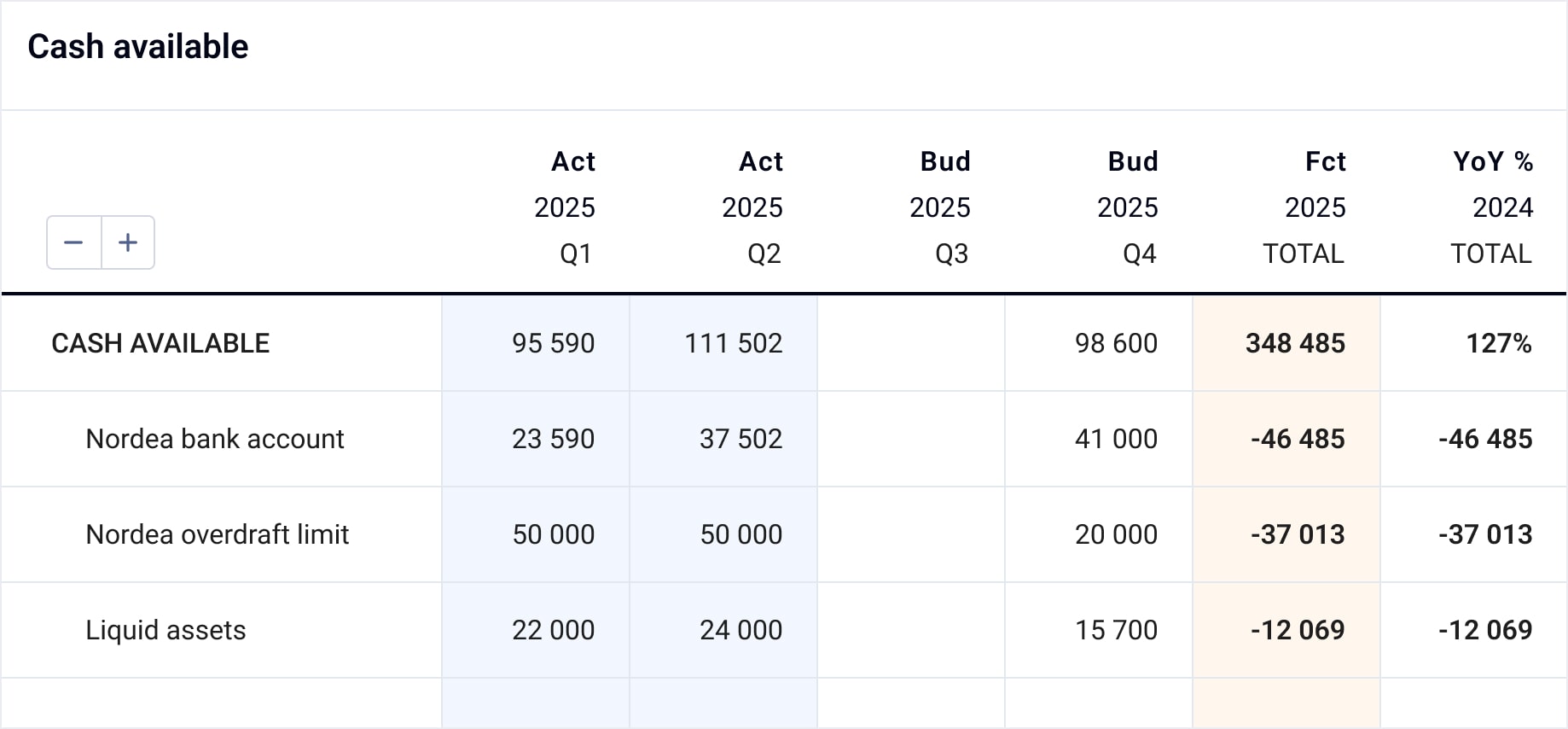Viewport: 1568px width, 729px height.
Task: Click the empty Q3 cell for Nordea overdraft
Action: 911,534
